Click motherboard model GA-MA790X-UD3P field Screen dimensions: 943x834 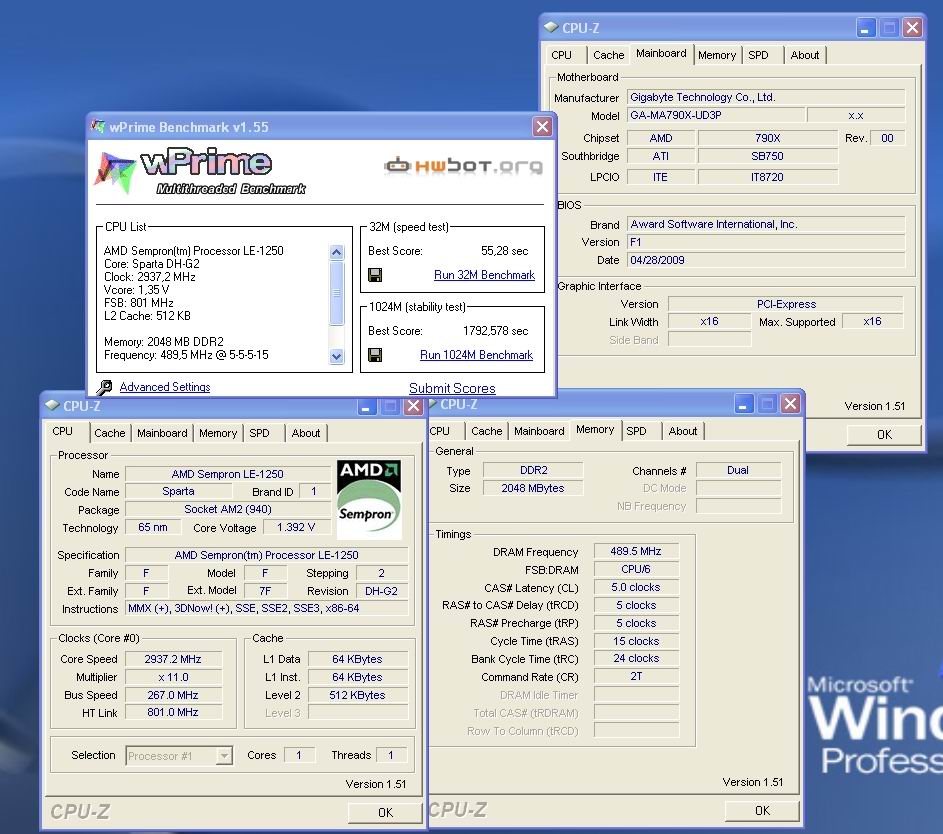click(x=716, y=115)
